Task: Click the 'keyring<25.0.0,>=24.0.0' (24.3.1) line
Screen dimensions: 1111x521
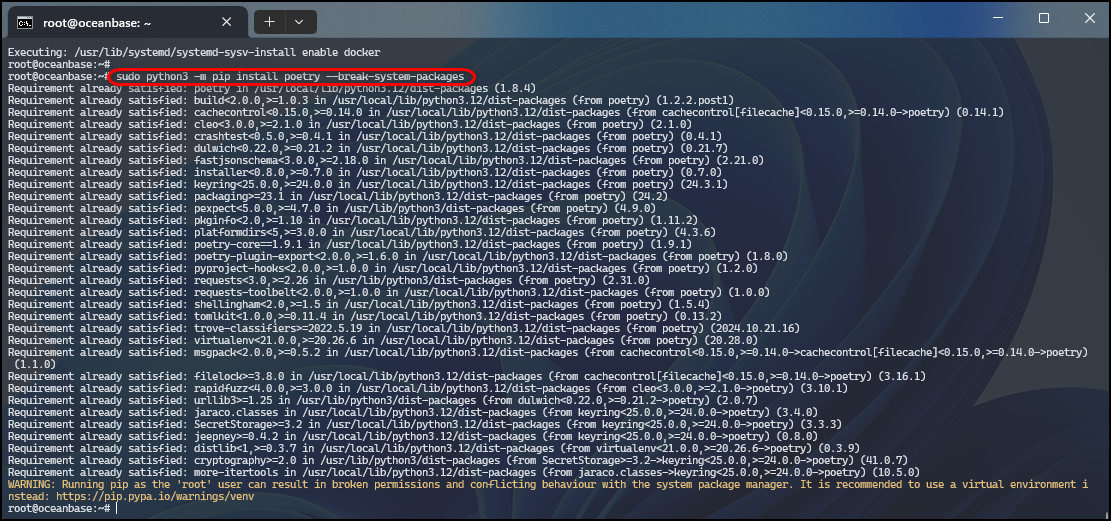Action: click(368, 184)
